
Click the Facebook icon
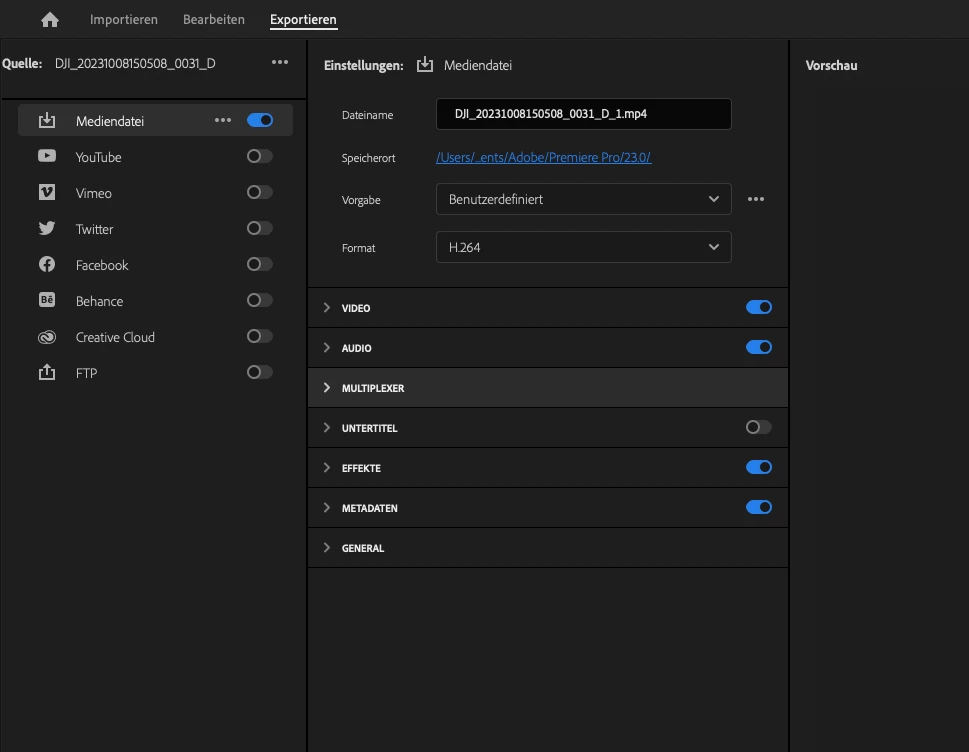(x=47, y=264)
